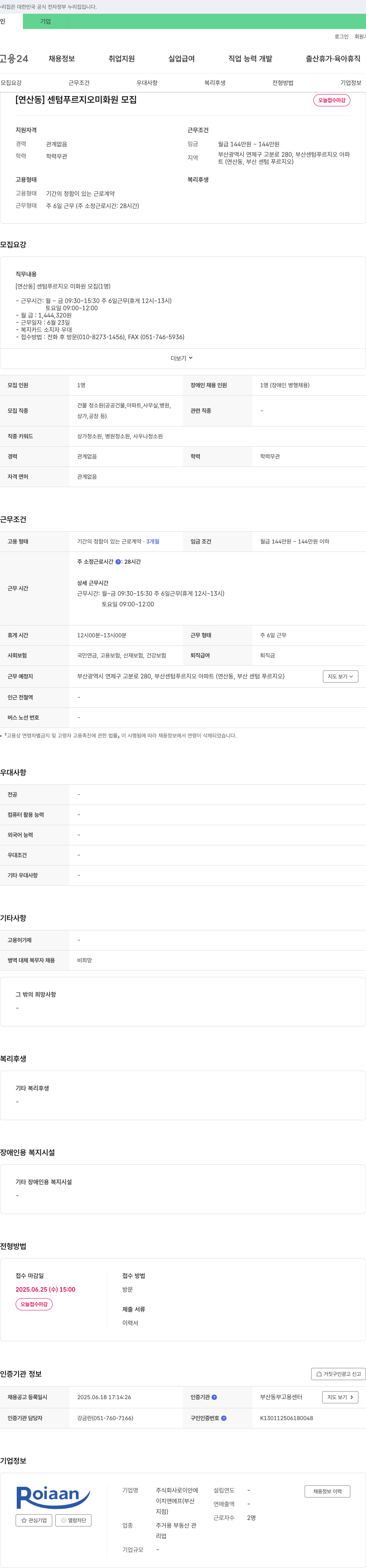Open the 실업급여 main menu
This screenshot has width=366, height=1568.
click(181, 58)
